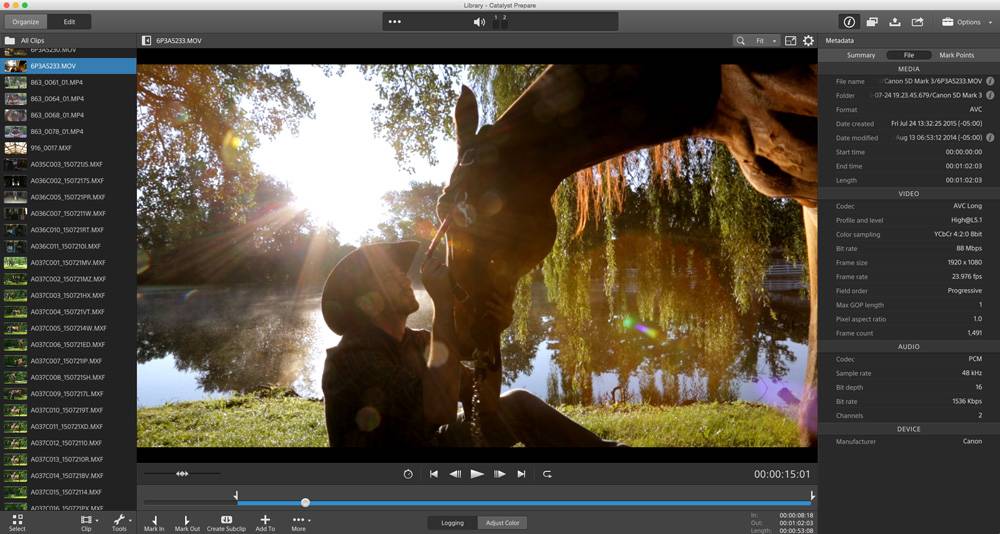
Task: Switch to Logging mode
Action: click(x=452, y=523)
